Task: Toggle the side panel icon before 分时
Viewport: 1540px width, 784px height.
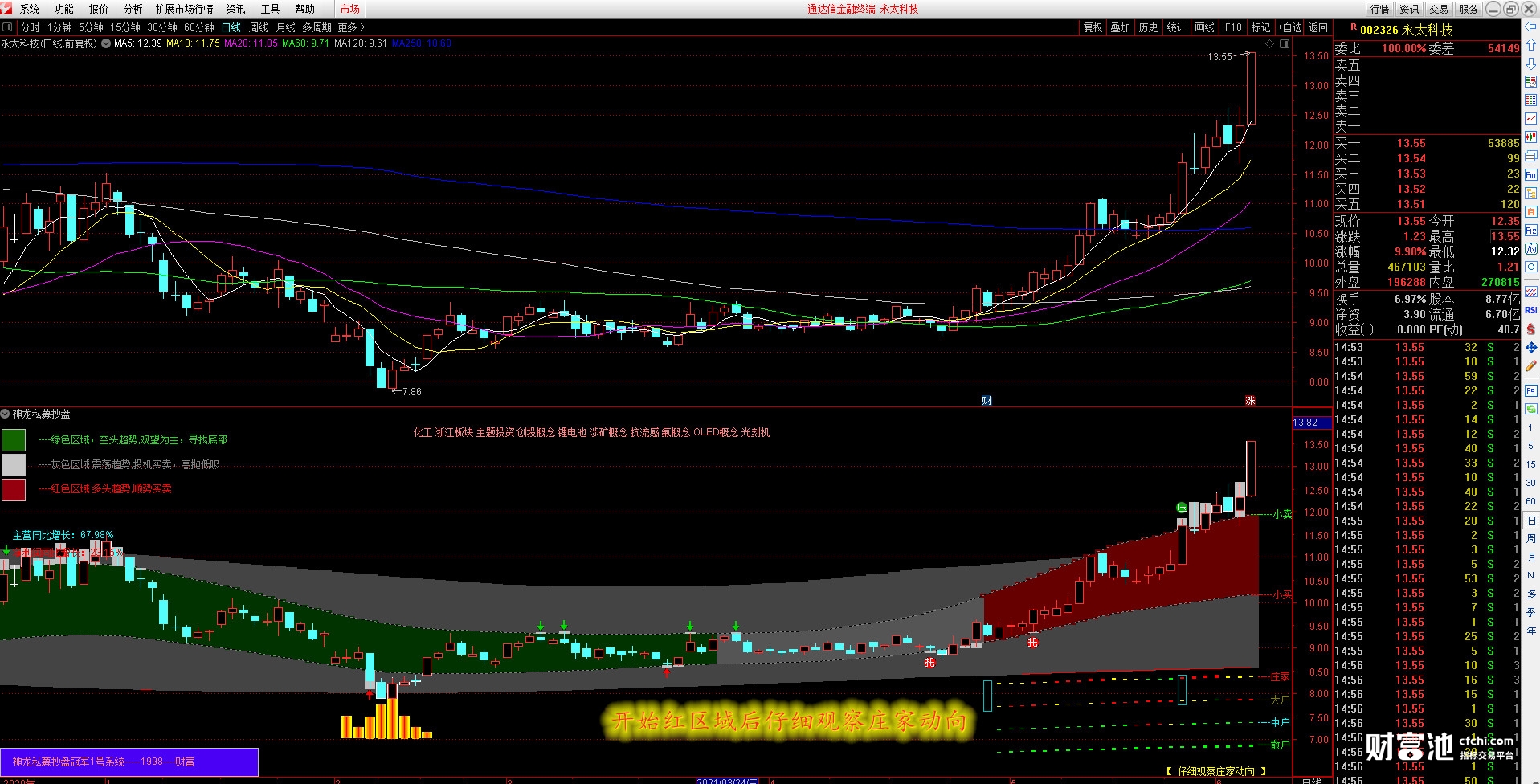Action: click(x=8, y=27)
